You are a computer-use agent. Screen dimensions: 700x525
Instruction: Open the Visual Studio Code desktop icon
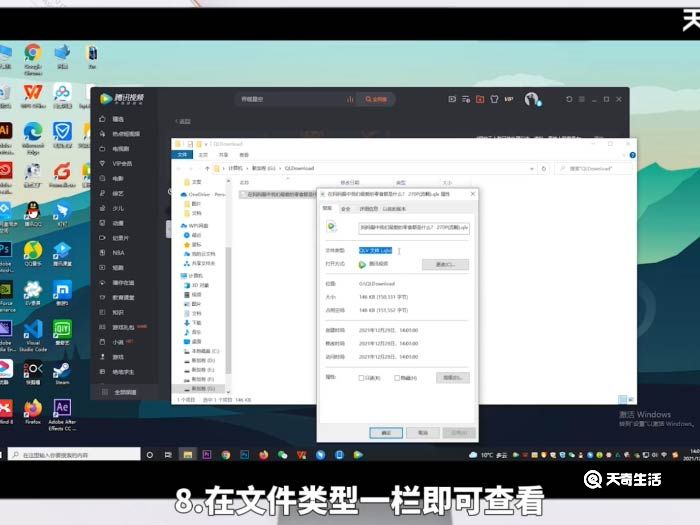[33, 335]
